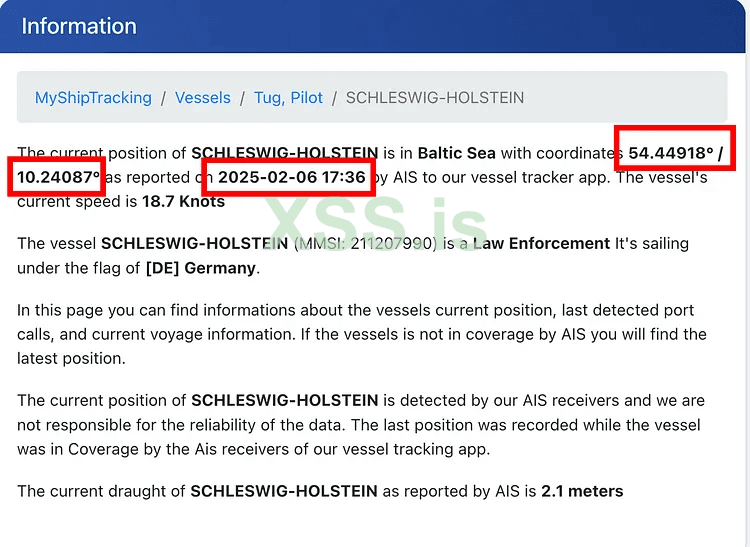Go to the Vessels breadcrumb link

click(202, 98)
